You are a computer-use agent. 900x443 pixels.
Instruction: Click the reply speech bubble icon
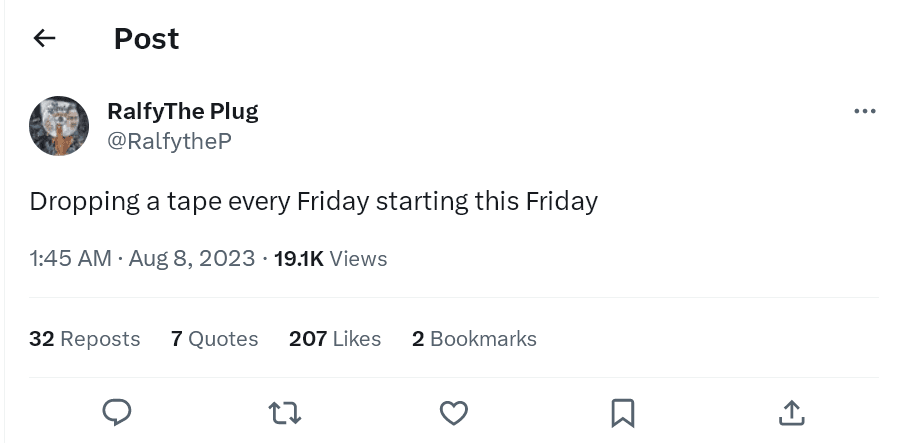click(118, 411)
